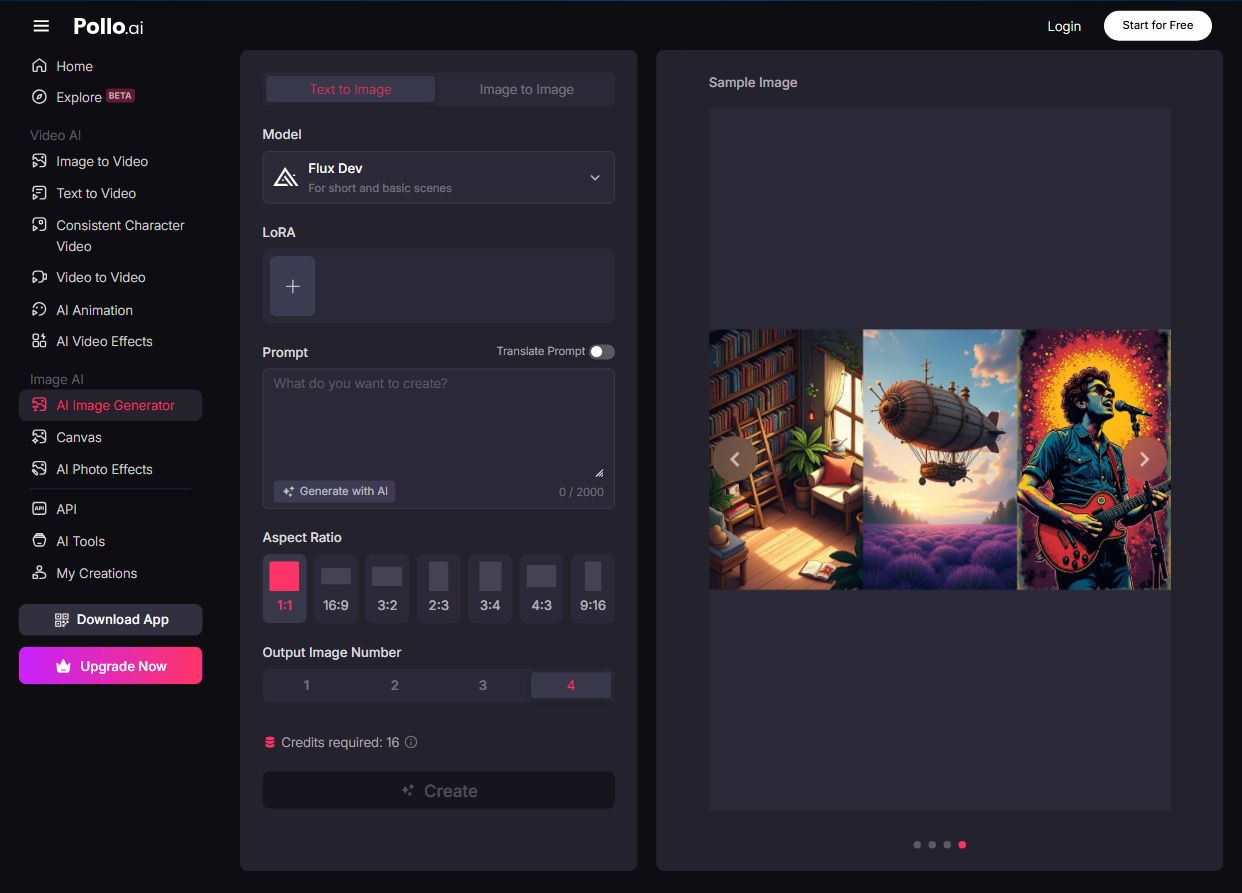Screen dimensions: 1242x893
Task: Click the Download App button
Action: (x=110, y=620)
